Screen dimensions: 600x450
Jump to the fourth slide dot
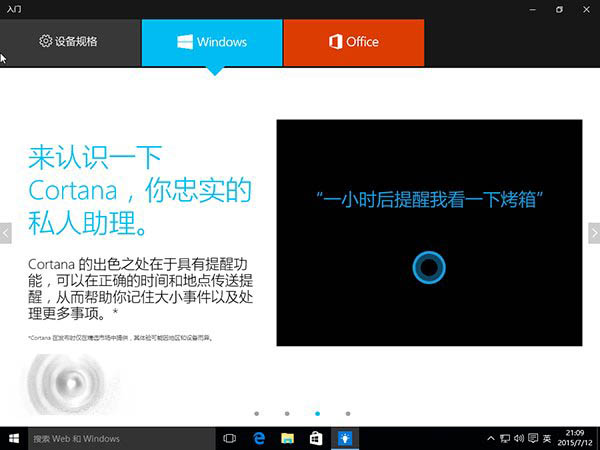(348, 414)
